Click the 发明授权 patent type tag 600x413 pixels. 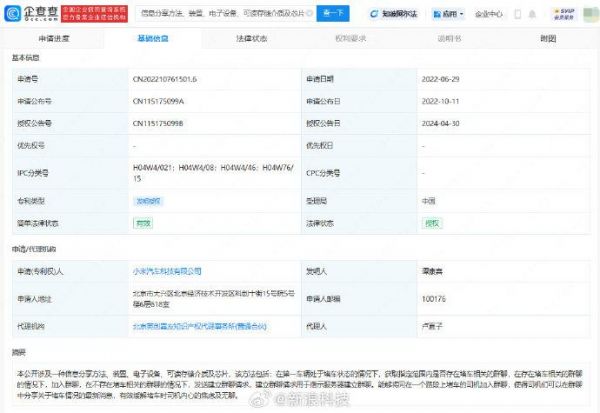(148, 200)
